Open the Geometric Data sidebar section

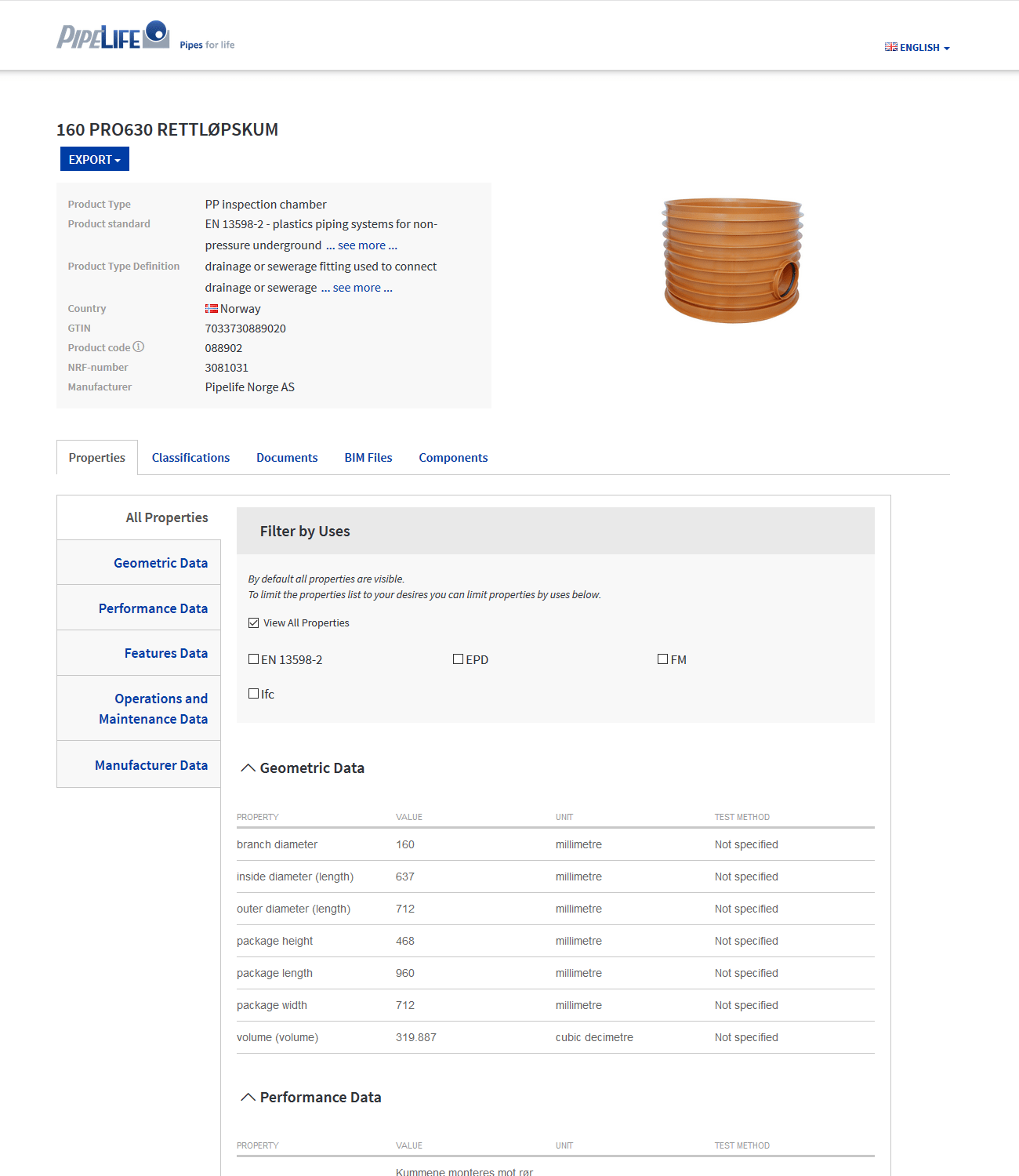pos(160,562)
